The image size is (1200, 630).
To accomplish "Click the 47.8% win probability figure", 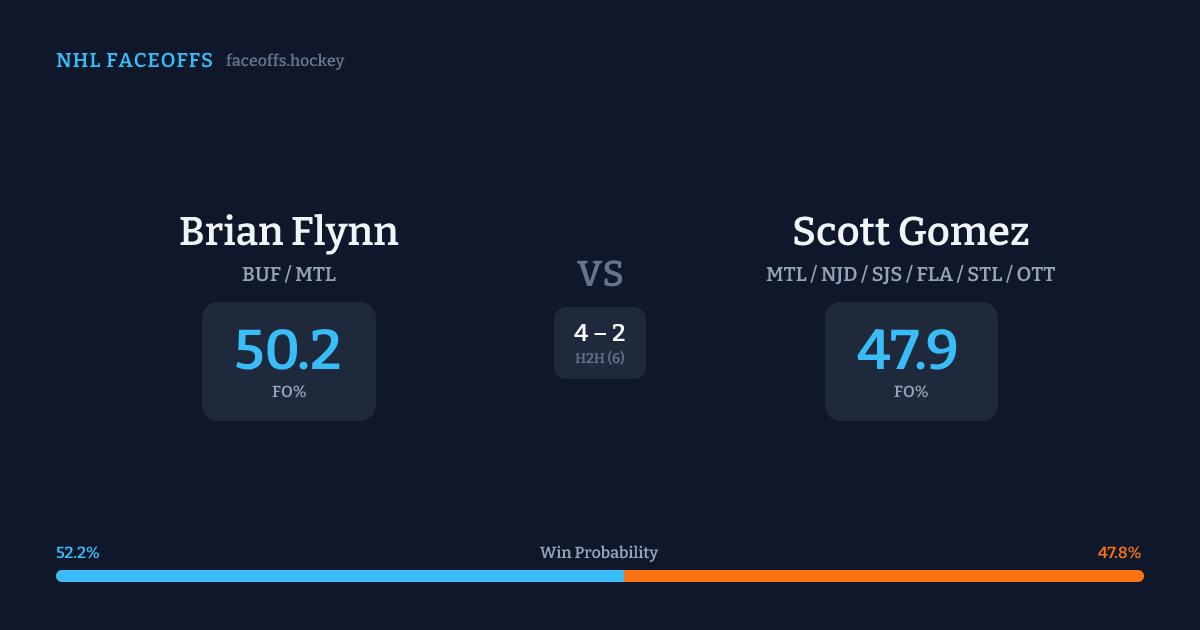I will 1119,552.
